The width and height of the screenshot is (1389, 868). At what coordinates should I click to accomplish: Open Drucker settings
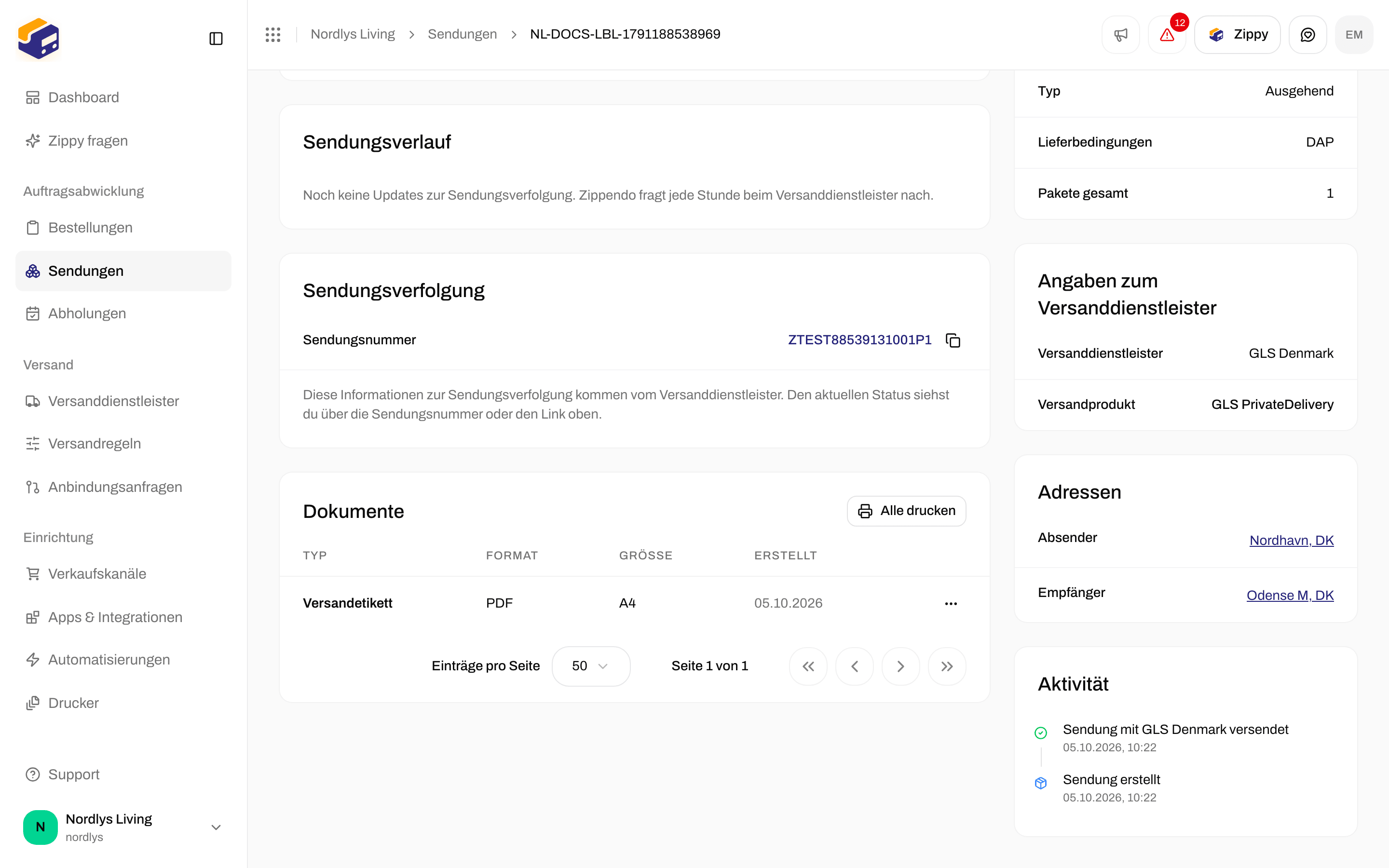click(123, 703)
